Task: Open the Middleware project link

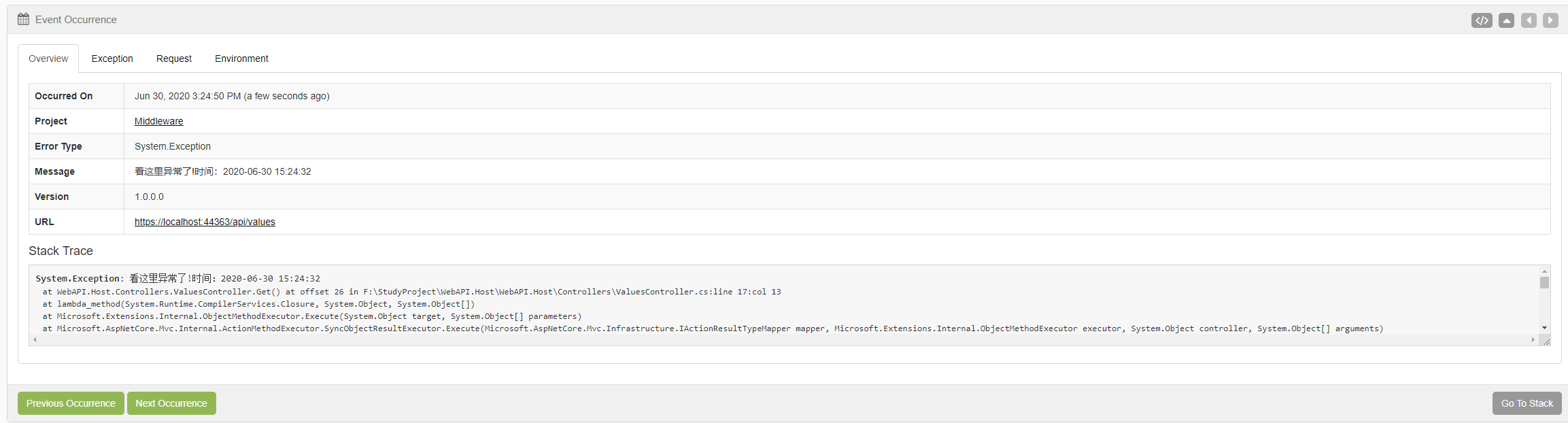Action: click(158, 121)
